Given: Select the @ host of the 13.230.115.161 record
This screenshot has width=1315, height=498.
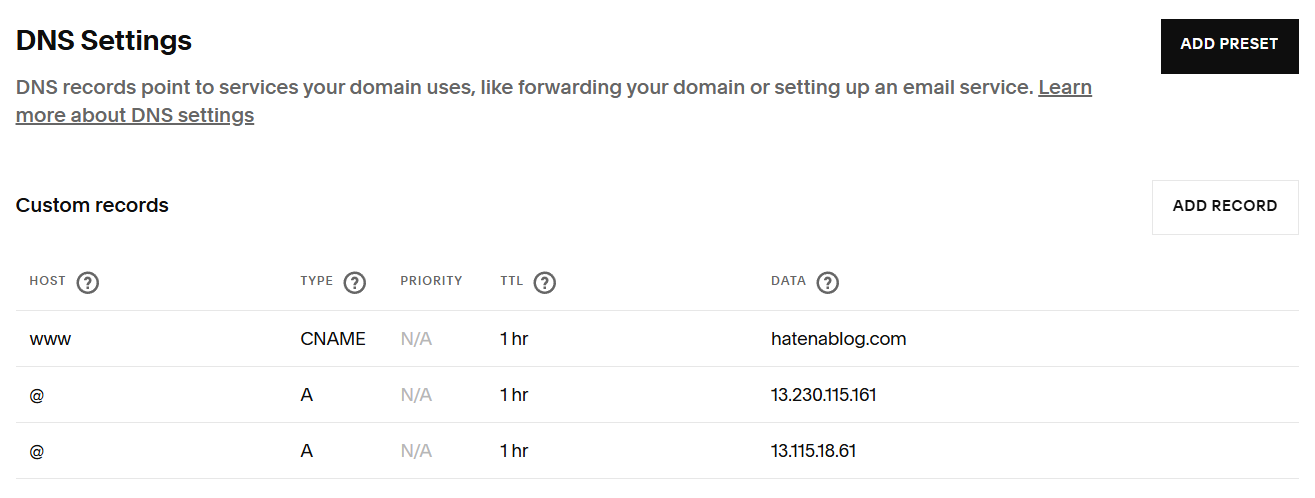Looking at the screenshot, I should [x=37, y=395].
